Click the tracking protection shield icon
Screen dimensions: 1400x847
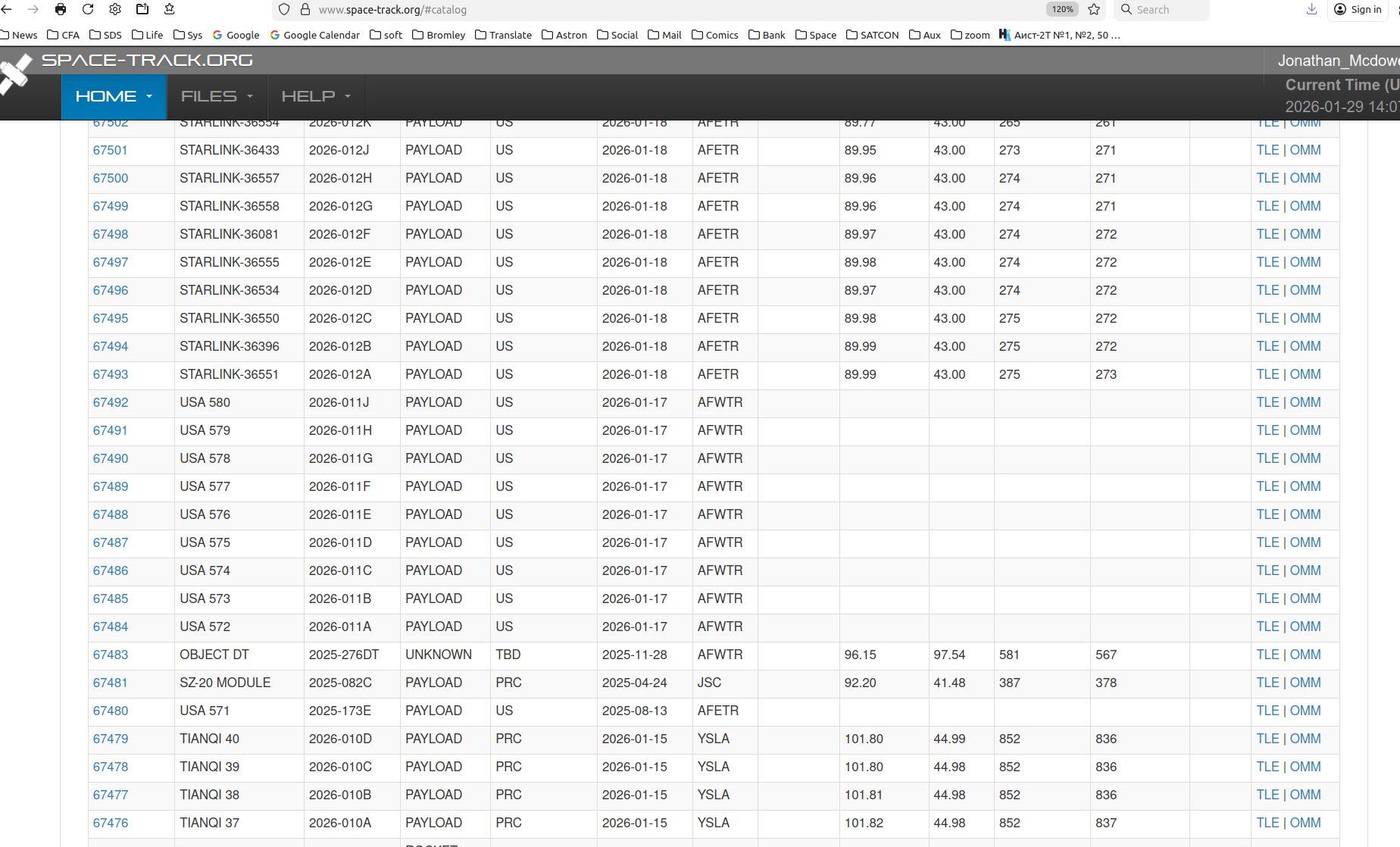coord(284,9)
